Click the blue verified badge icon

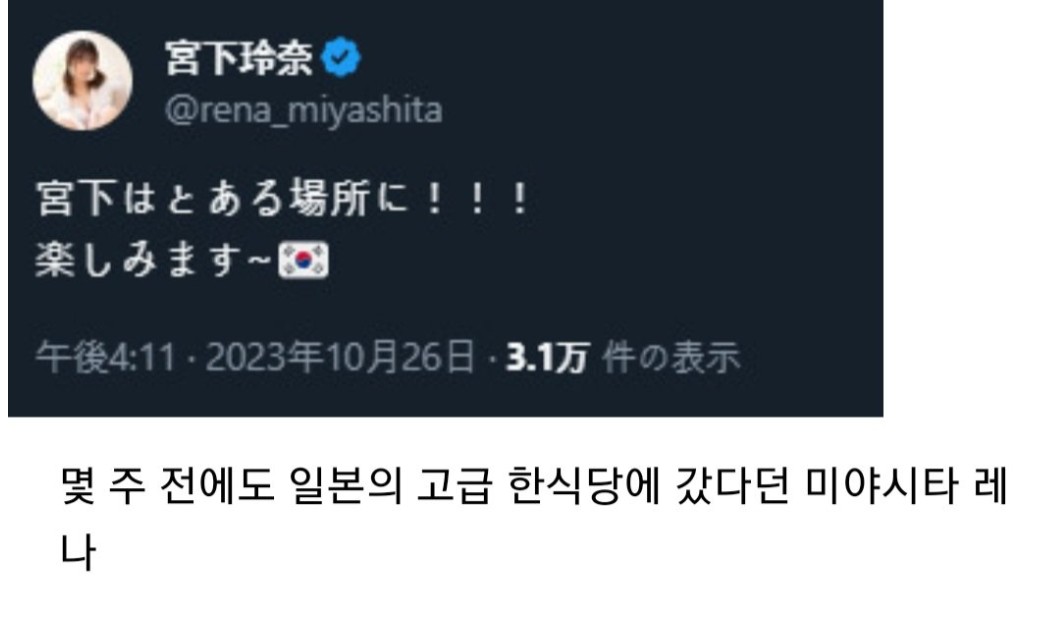pos(341,57)
